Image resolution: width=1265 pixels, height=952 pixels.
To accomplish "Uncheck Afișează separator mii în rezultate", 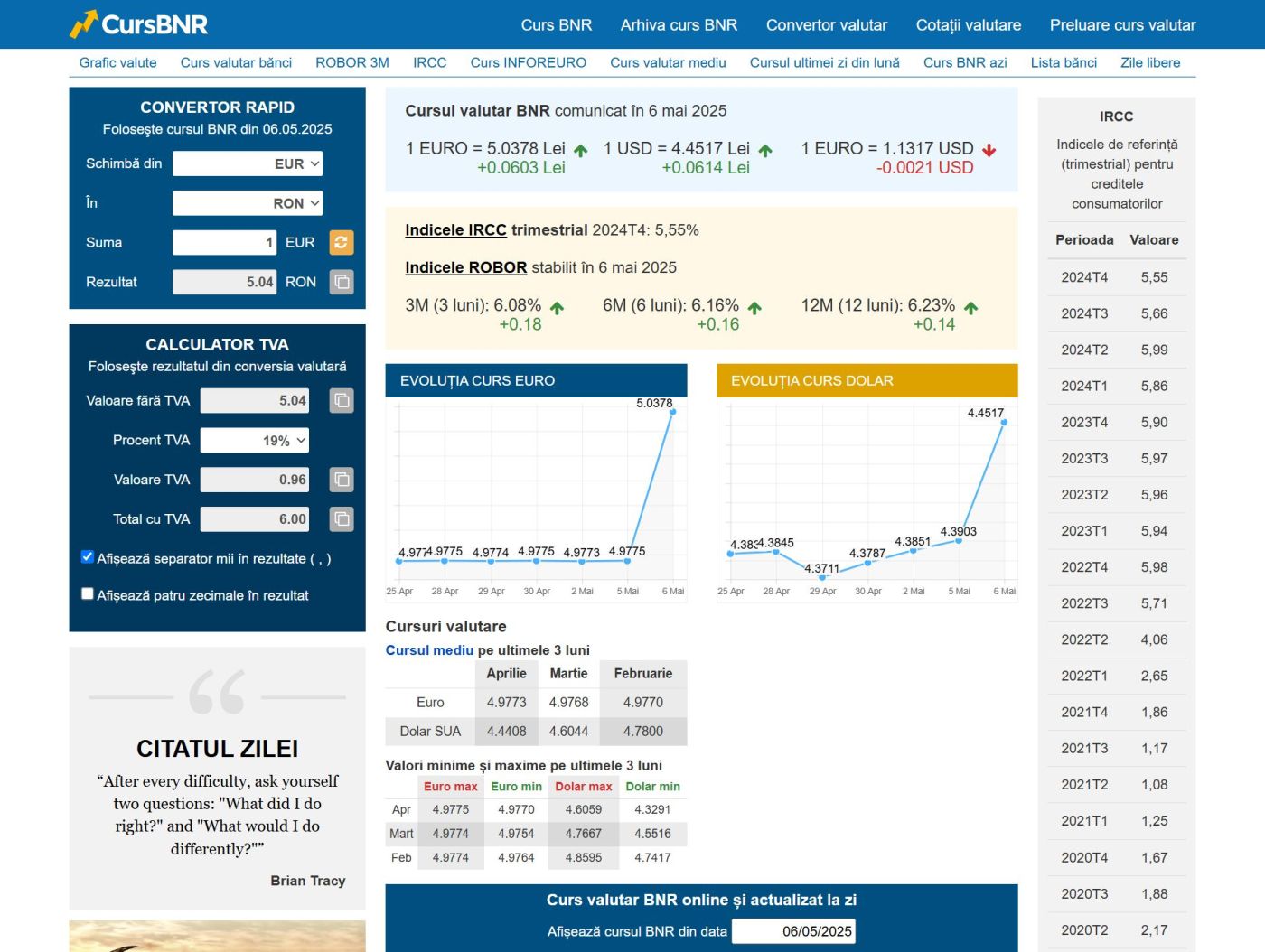I will [88, 557].
